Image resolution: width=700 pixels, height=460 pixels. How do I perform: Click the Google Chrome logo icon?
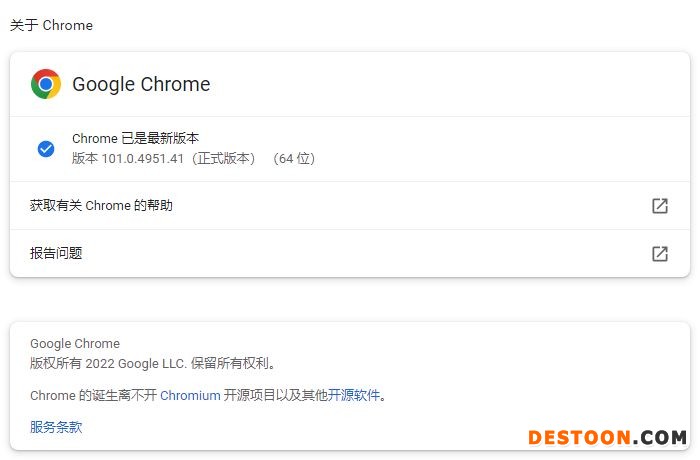tap(46, 84)
